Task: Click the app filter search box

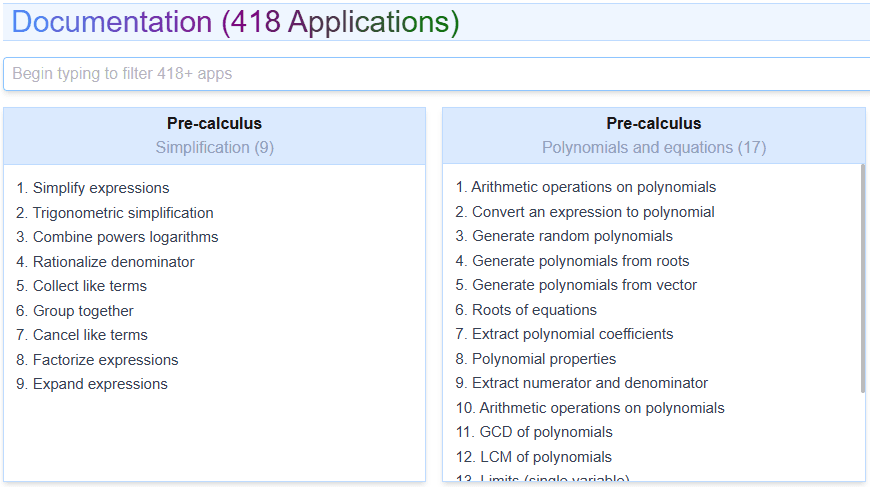Action: pos(436,74)
